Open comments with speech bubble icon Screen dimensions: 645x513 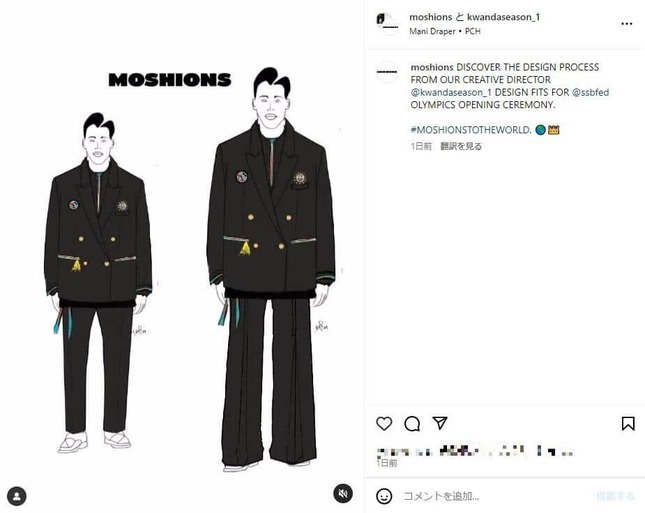coord(412,423)
